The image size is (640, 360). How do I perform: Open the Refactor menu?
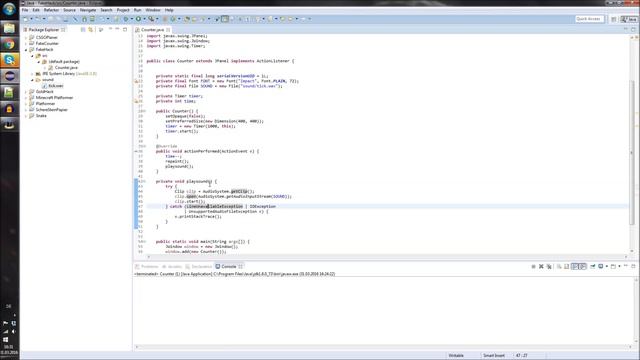pos(51,10)
